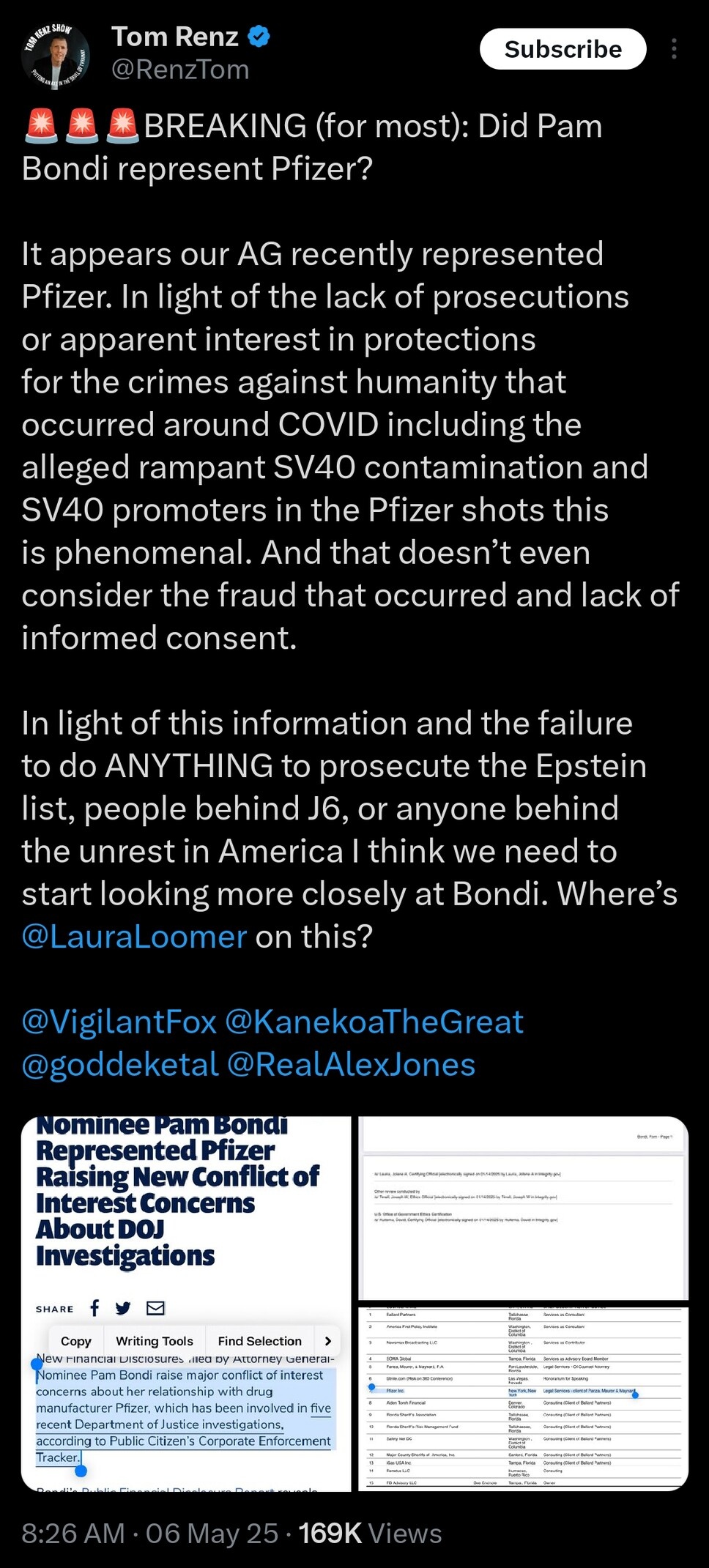This screenshot has width=709, height=1568.
Task: Open the disclosure table image with Pfizer row
Action: click(x=523, y=1398)
